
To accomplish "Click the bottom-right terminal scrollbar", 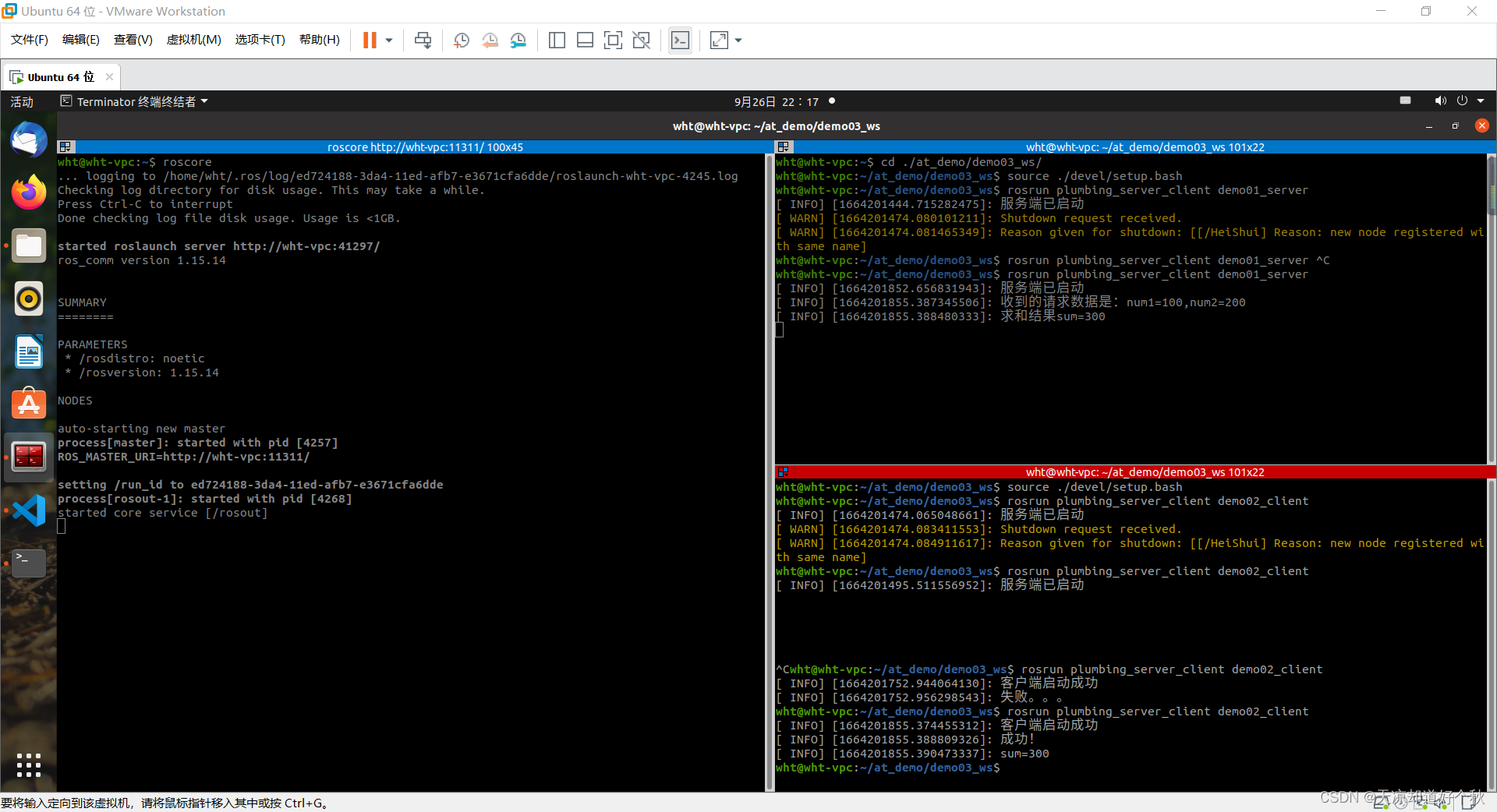I will (x=1492, y=634).
